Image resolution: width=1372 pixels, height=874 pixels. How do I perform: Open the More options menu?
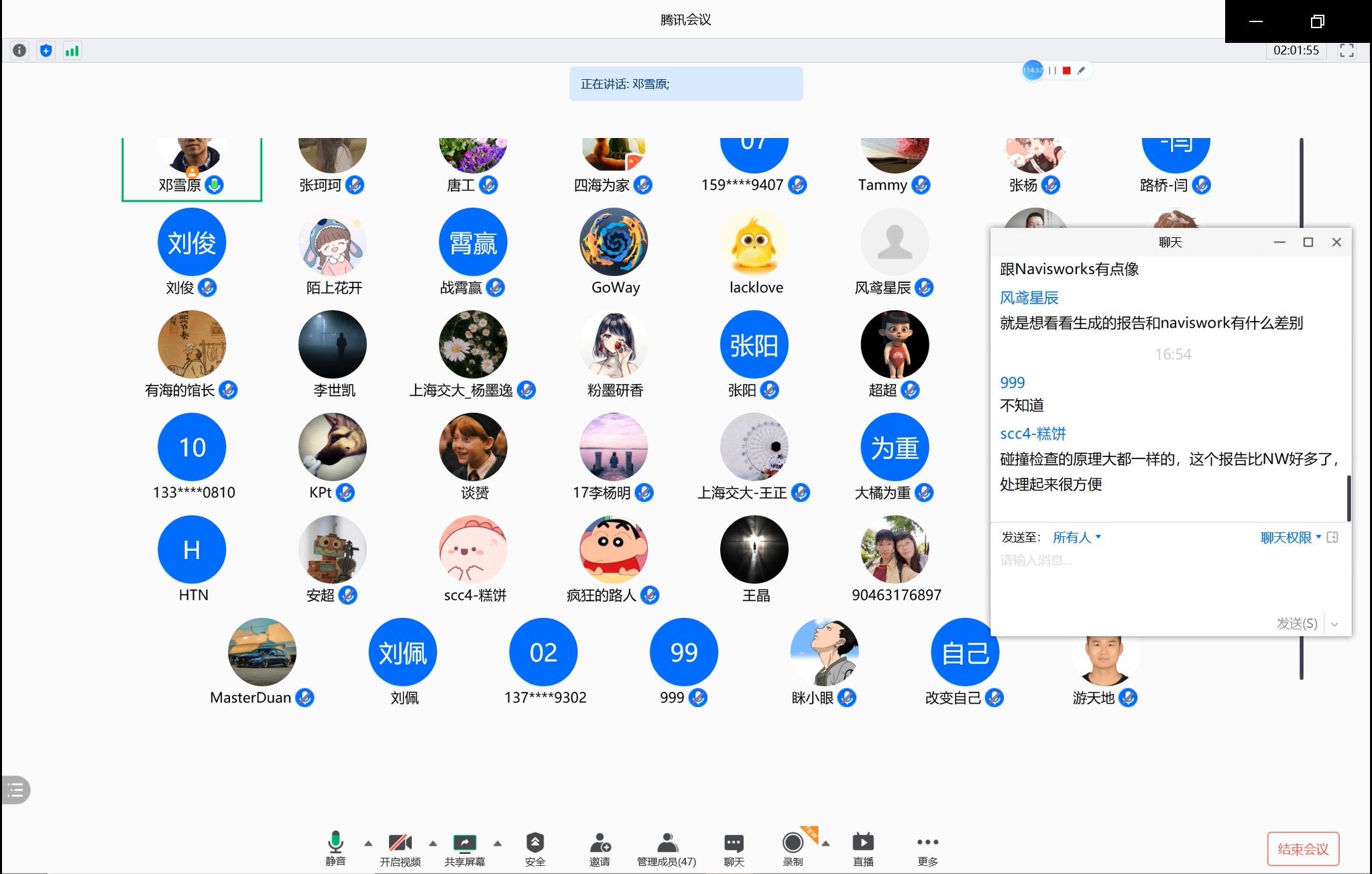[927, 843]
